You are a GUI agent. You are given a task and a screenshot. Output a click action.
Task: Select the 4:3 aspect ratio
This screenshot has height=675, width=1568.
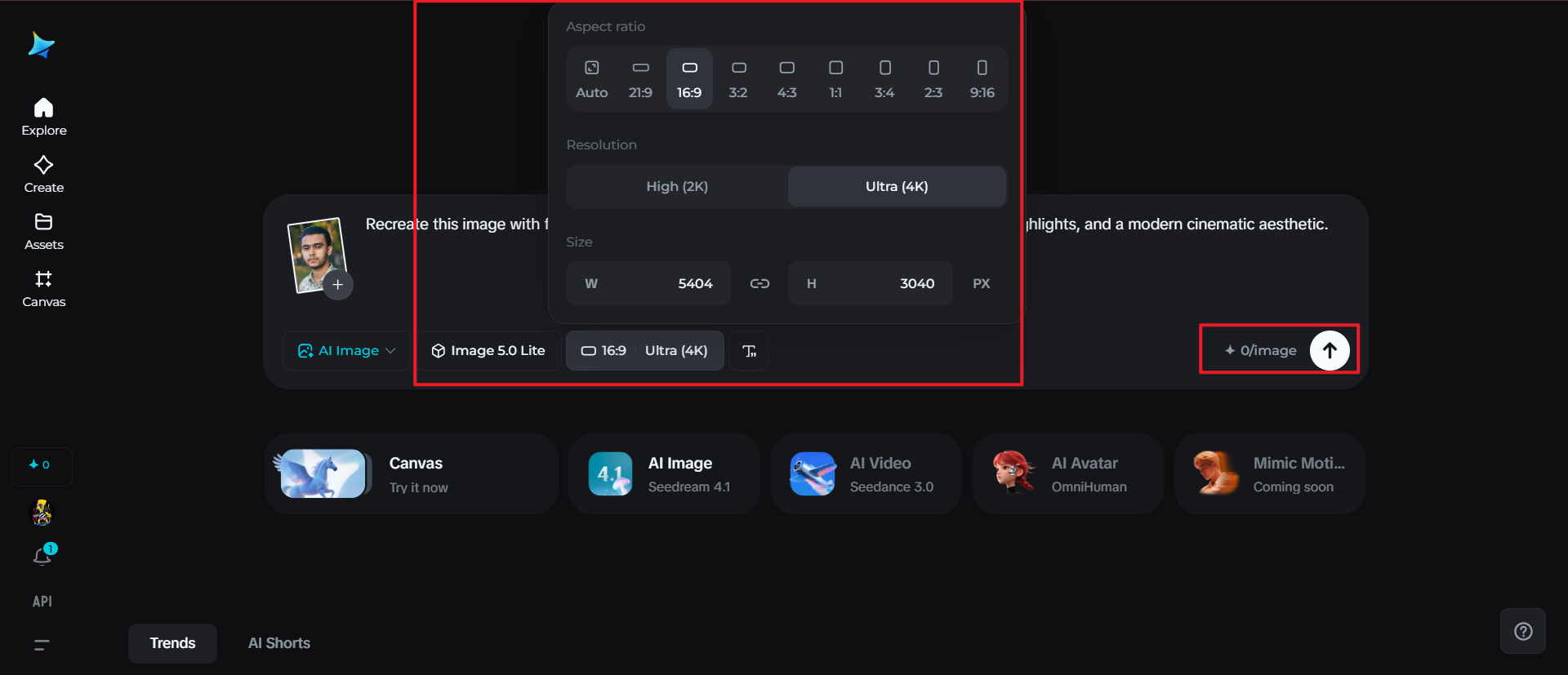point(787,78)
